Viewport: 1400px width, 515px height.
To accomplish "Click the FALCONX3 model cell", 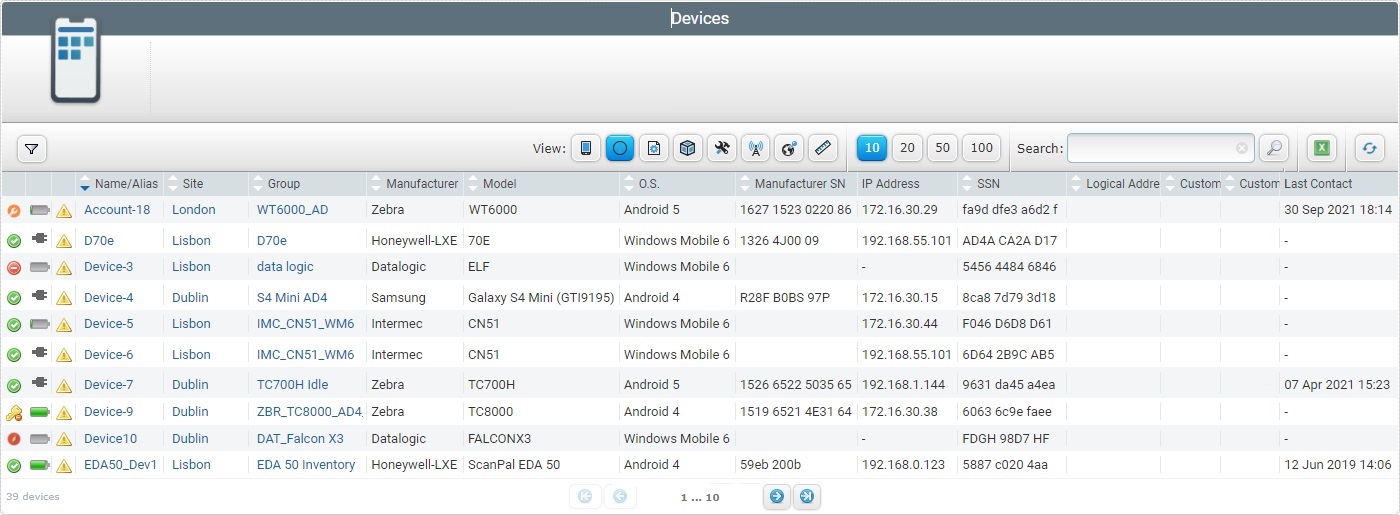I will point(502,439).
